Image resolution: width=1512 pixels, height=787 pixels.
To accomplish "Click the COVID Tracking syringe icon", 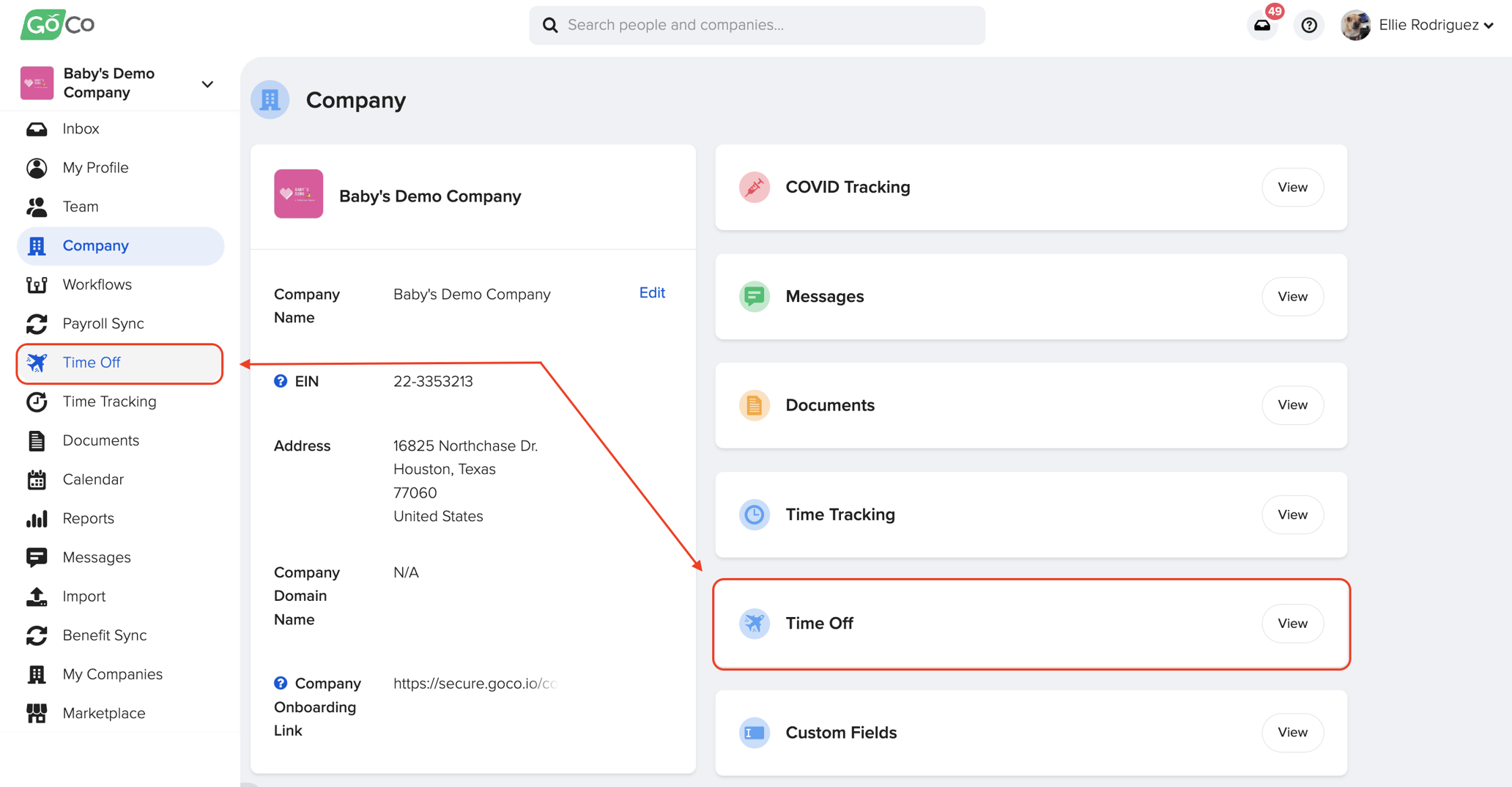I will [754, 188].
